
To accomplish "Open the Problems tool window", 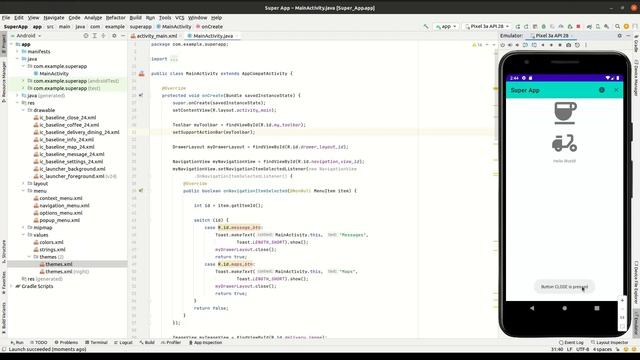I will (x=66, y=342).
